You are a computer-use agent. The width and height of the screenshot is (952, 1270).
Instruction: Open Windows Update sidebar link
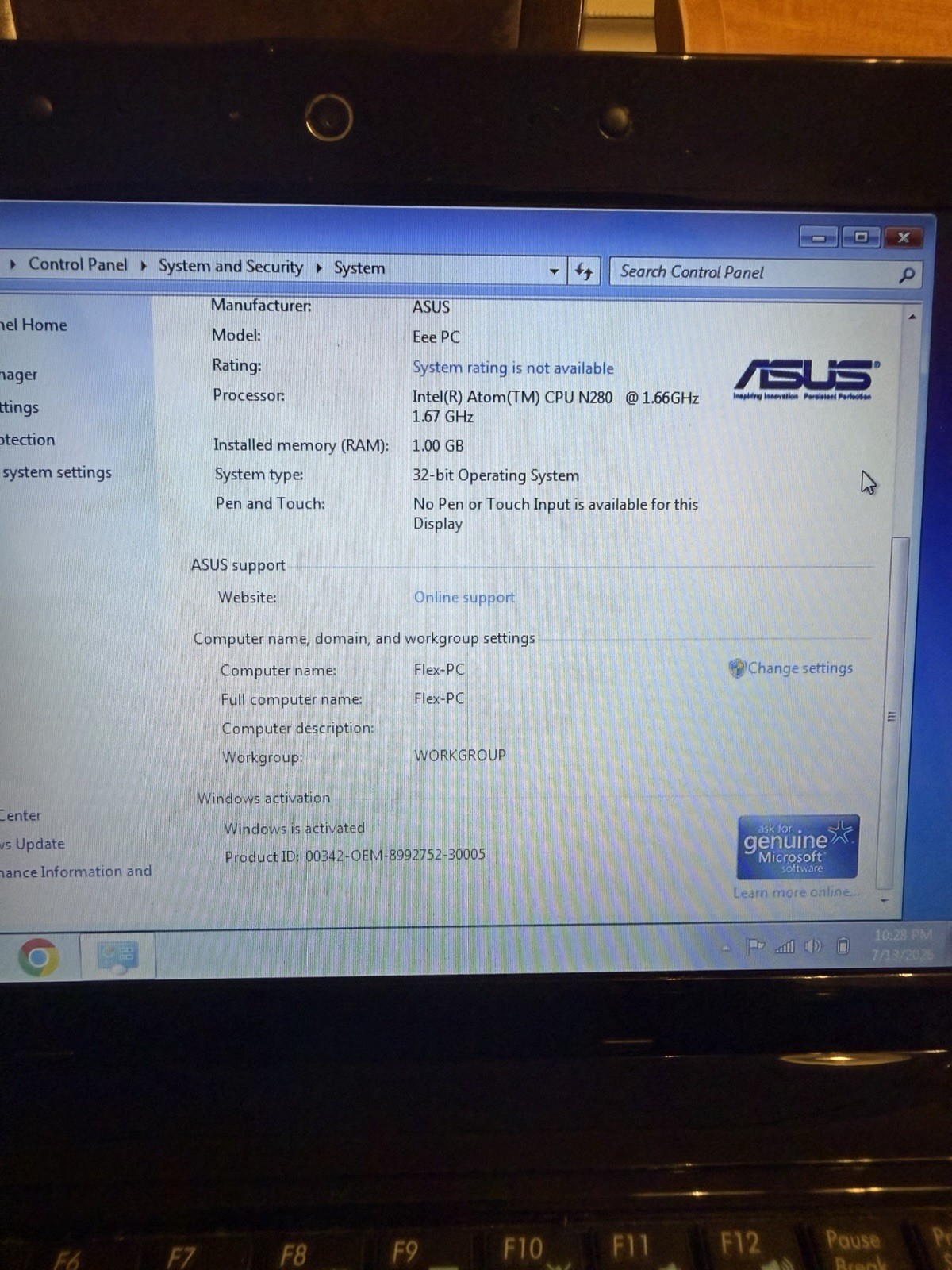click(32, 844)
